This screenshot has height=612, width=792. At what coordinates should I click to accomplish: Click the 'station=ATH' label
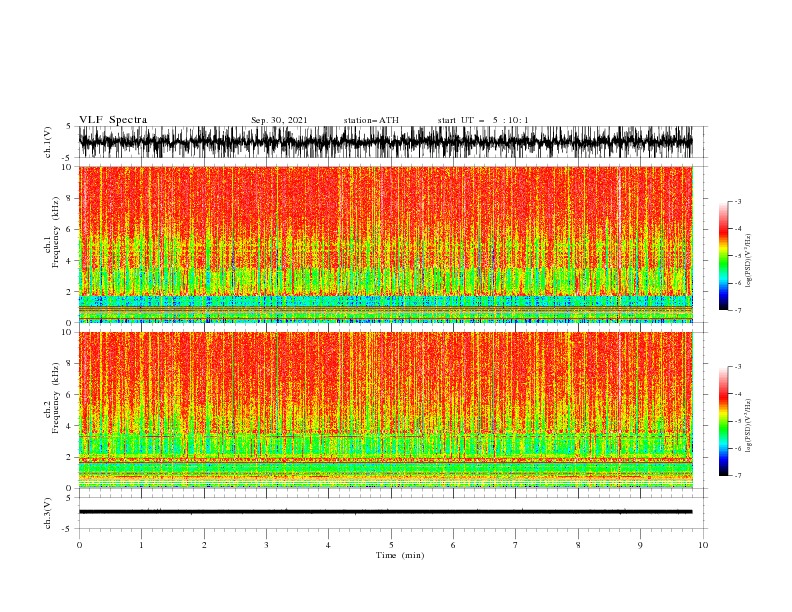[x=371, y=120]
